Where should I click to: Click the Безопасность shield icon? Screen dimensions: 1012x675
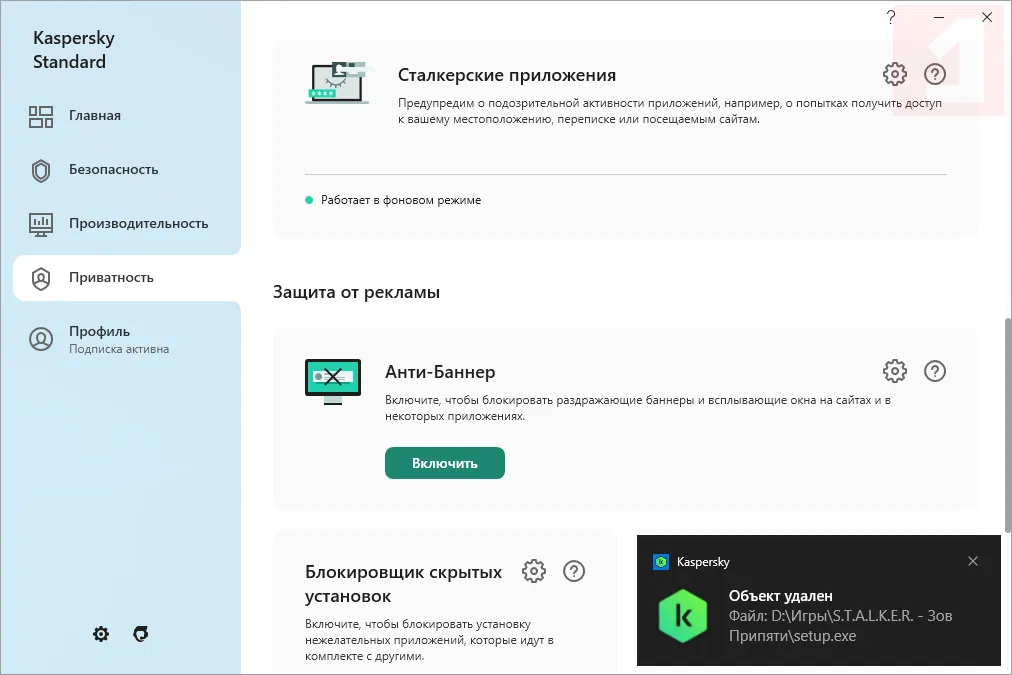coord(41,170)
